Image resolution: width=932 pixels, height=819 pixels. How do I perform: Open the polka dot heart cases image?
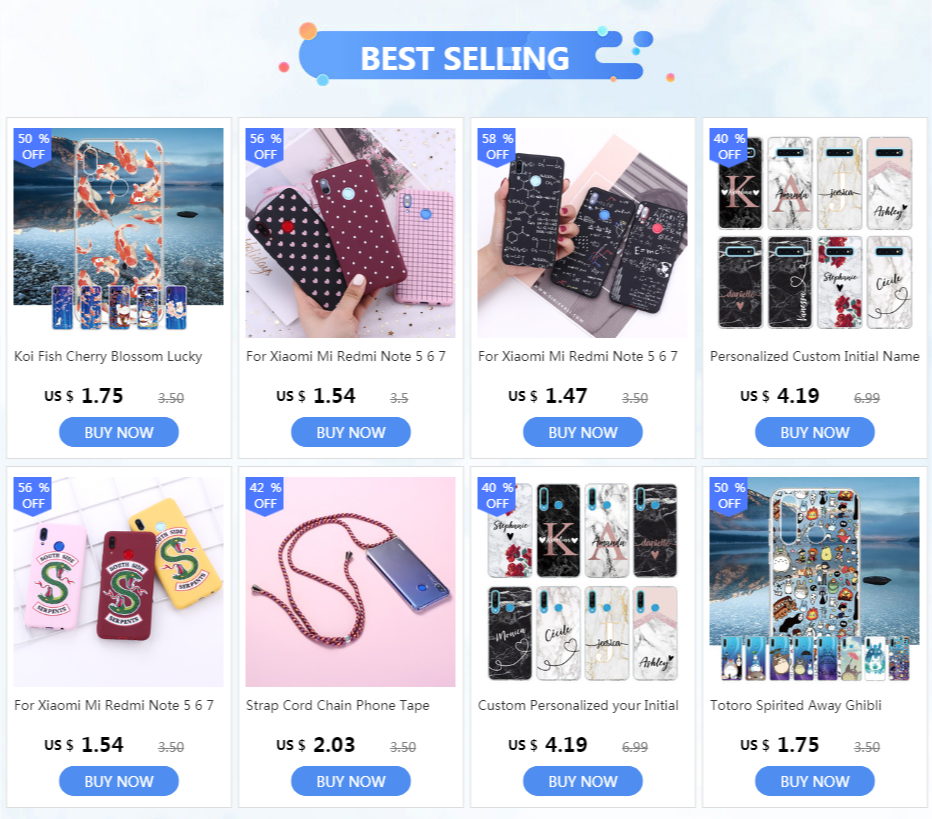click(x=351, y=232)
